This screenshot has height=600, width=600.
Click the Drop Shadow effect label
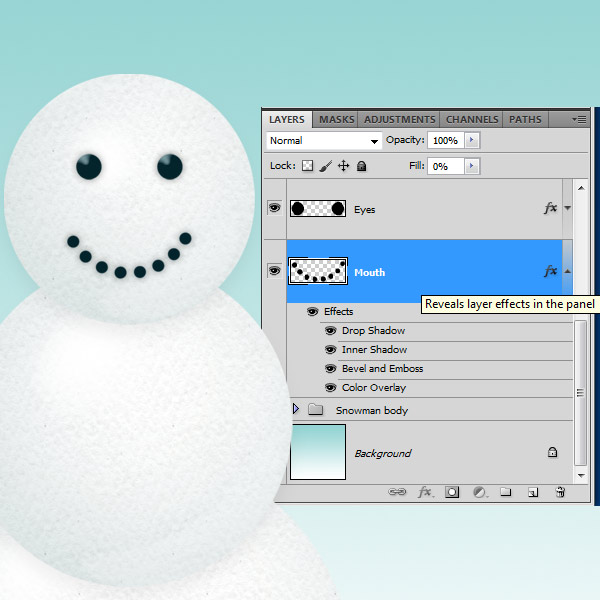coord(373,331)
